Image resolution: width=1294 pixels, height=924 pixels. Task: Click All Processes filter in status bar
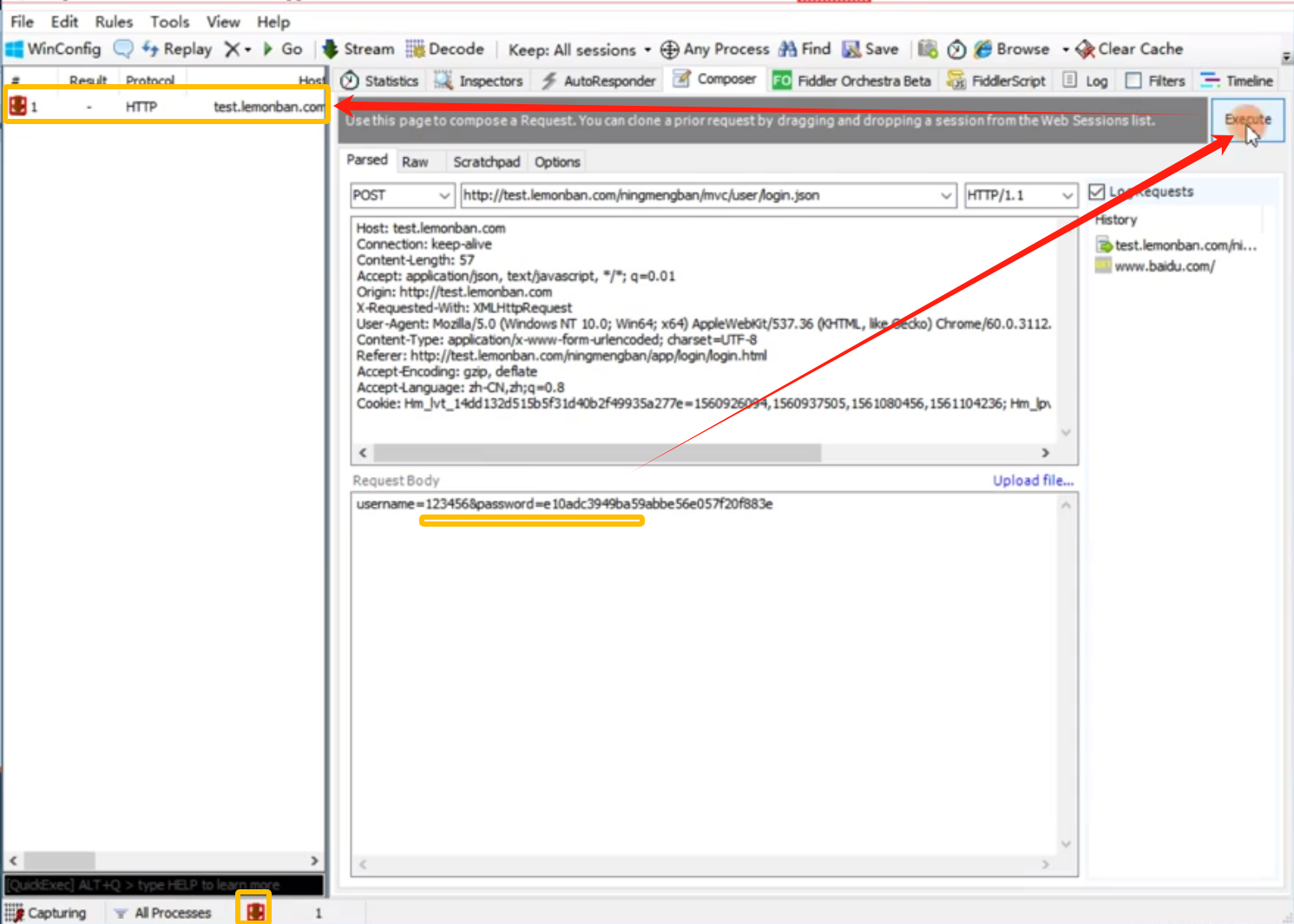pos(163,913)
